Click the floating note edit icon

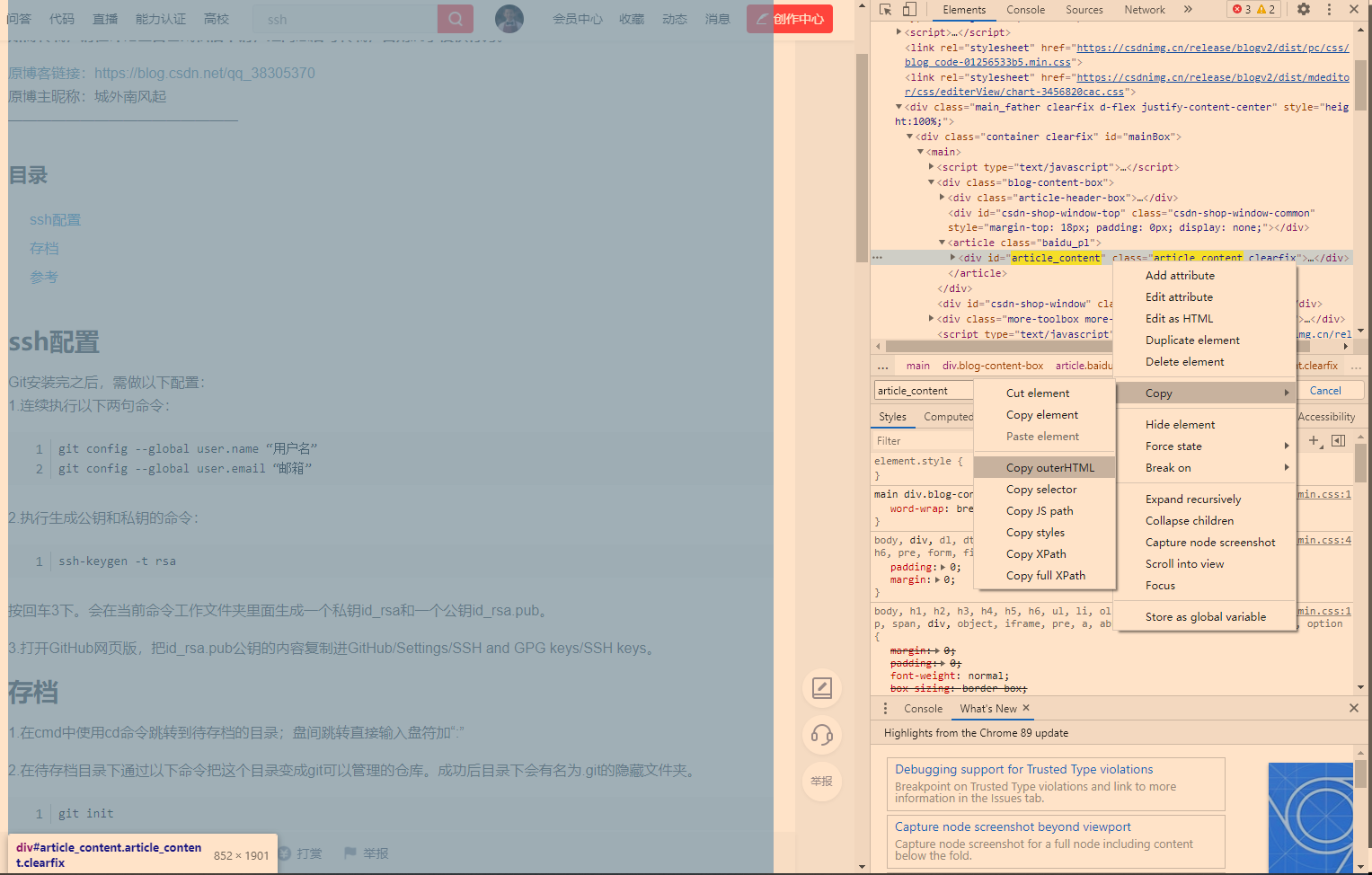pos(822,688)
